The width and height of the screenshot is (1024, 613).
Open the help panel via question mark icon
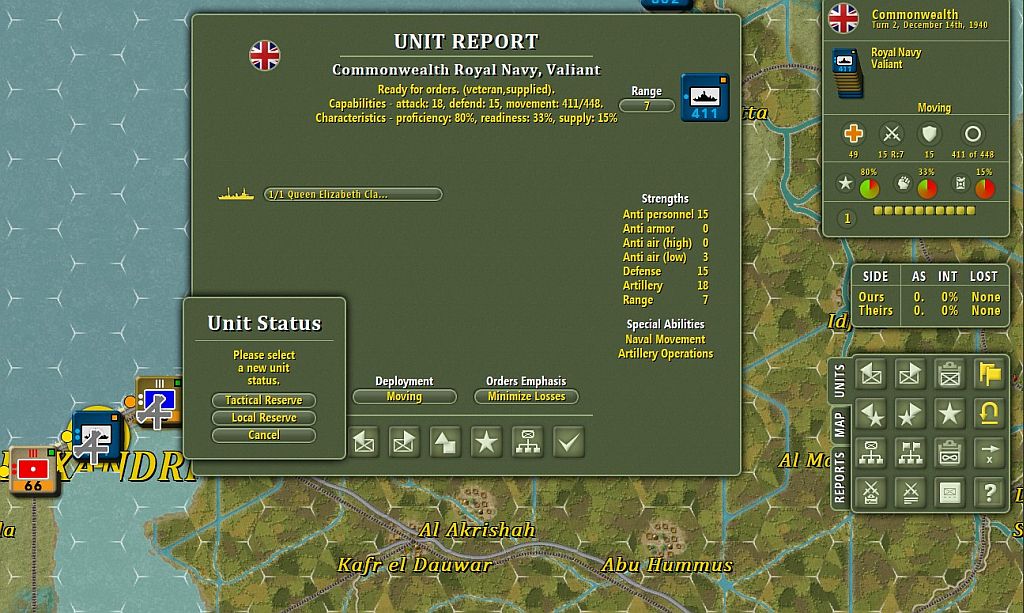click(988, 492)
